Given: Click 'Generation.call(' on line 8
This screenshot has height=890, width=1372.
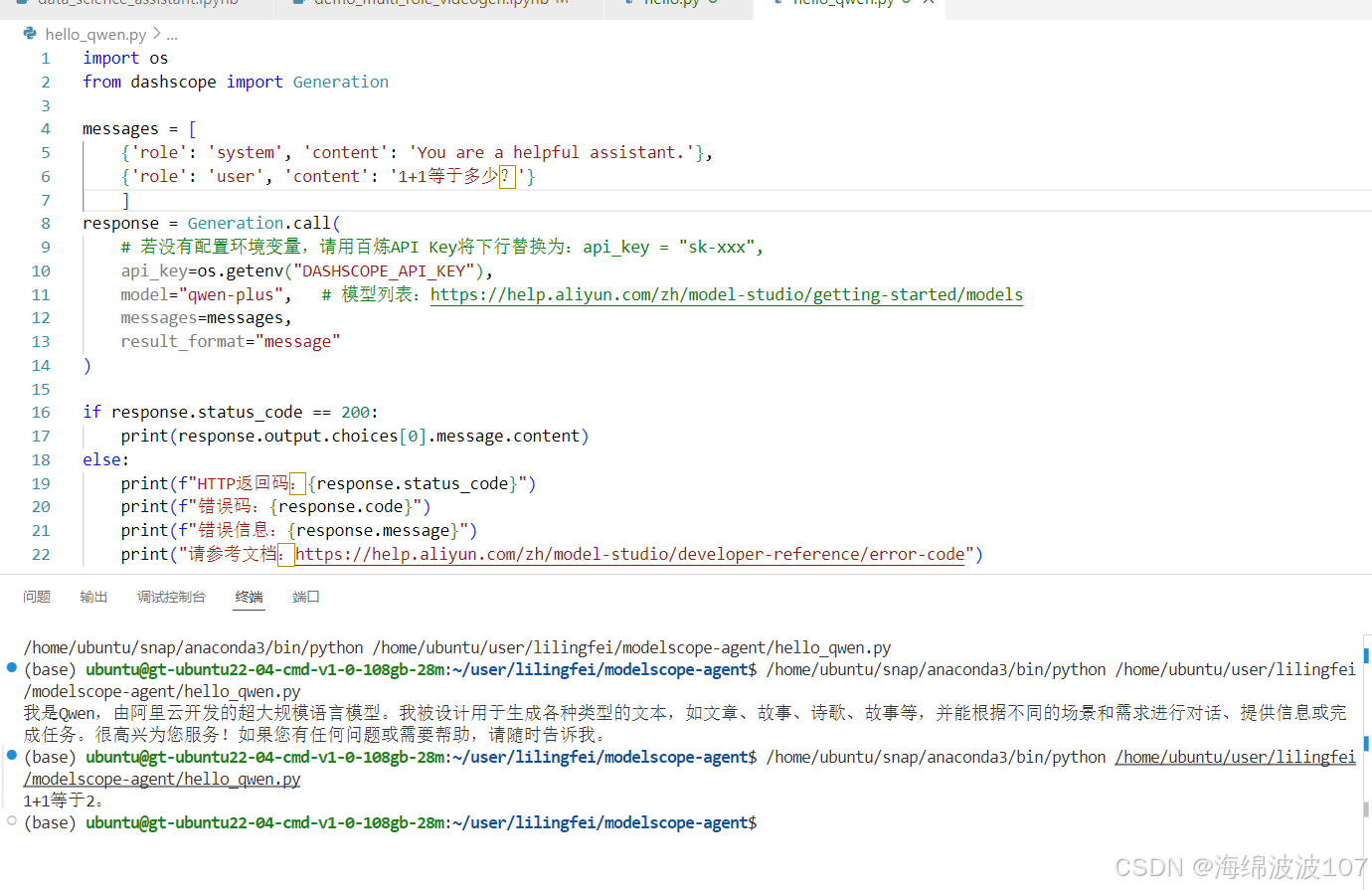Looking at the screenshot, I should 263,223.
